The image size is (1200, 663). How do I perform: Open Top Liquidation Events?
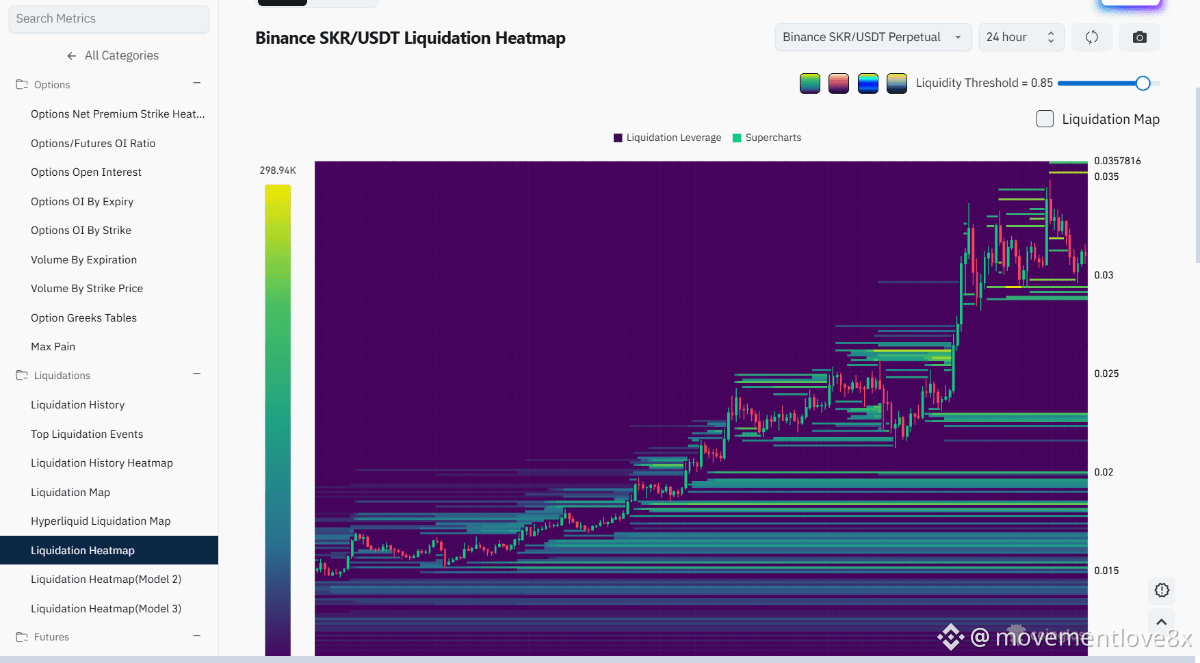point(87,434)
